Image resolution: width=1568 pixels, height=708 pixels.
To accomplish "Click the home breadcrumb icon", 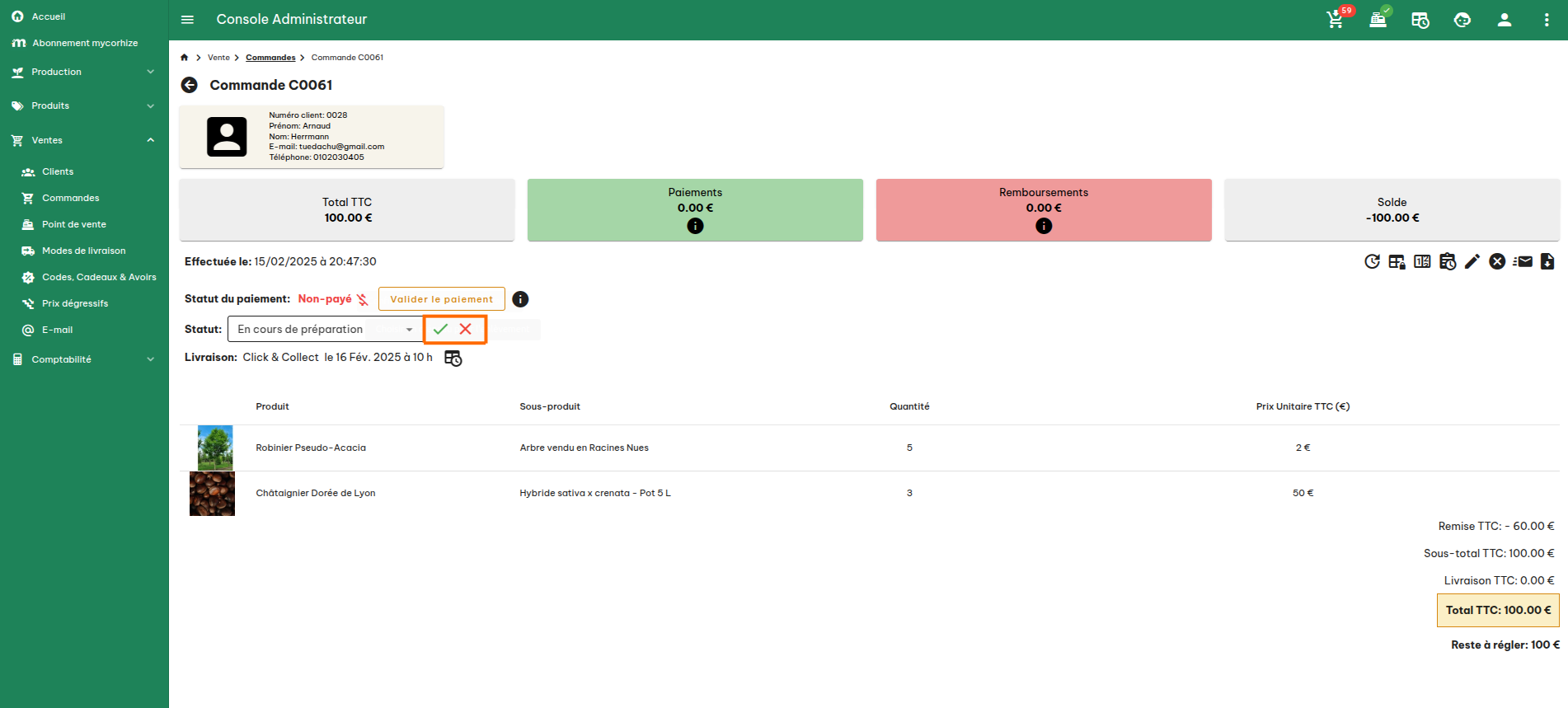I will tap(185, 58).
